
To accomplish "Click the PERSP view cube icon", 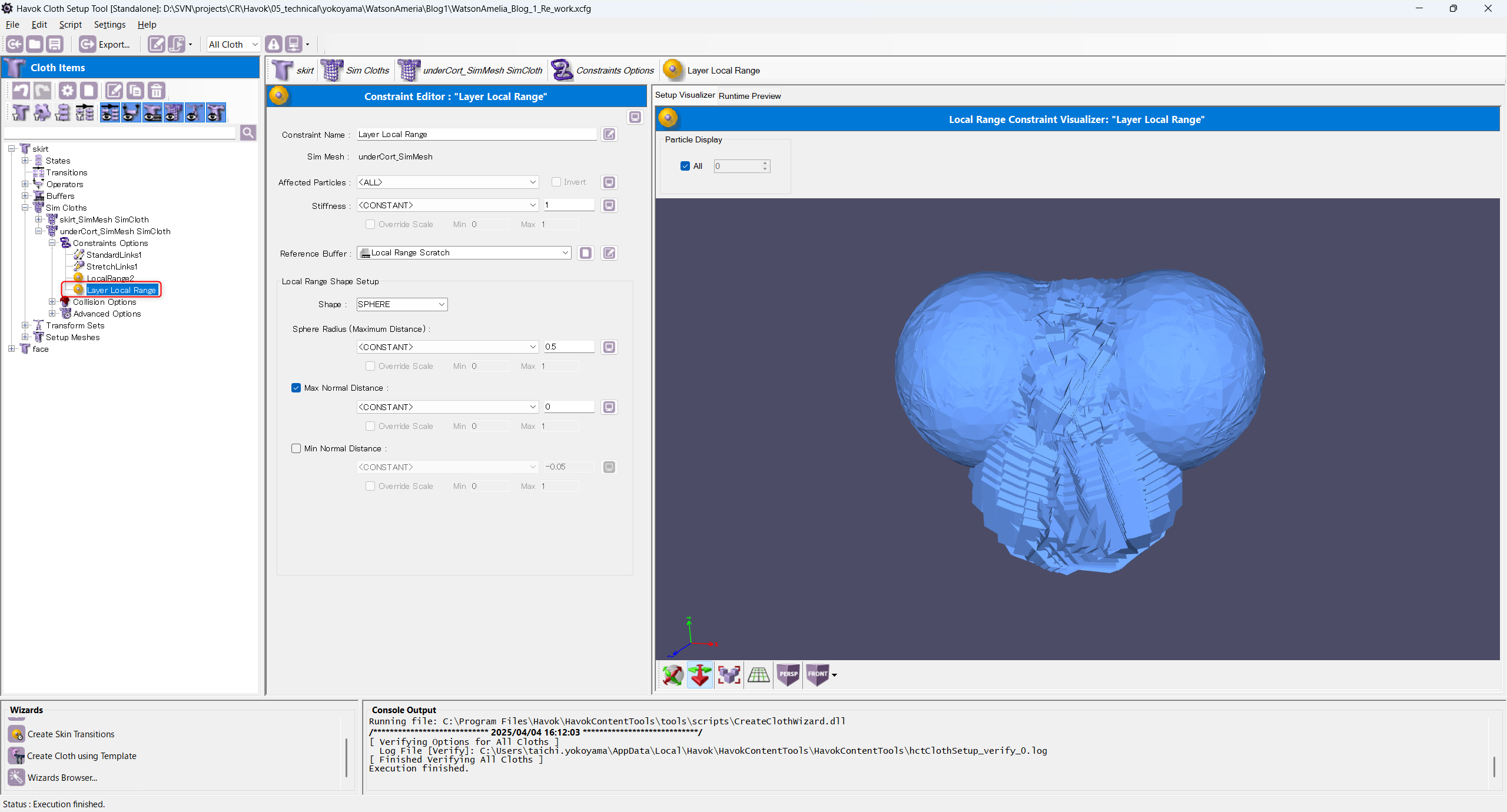I will click(788, 675).
